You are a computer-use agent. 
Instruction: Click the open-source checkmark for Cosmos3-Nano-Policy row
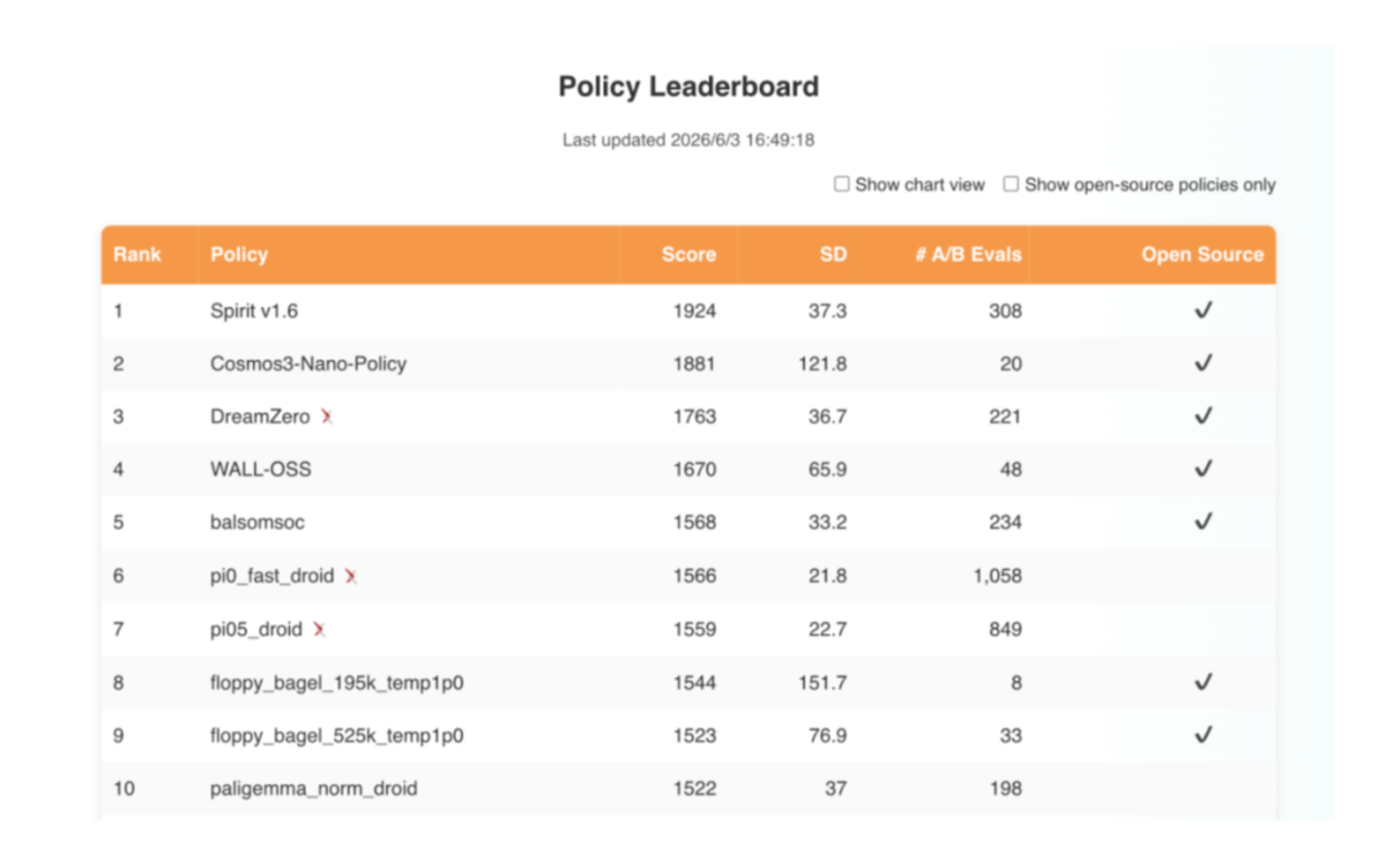(1203, 363)
